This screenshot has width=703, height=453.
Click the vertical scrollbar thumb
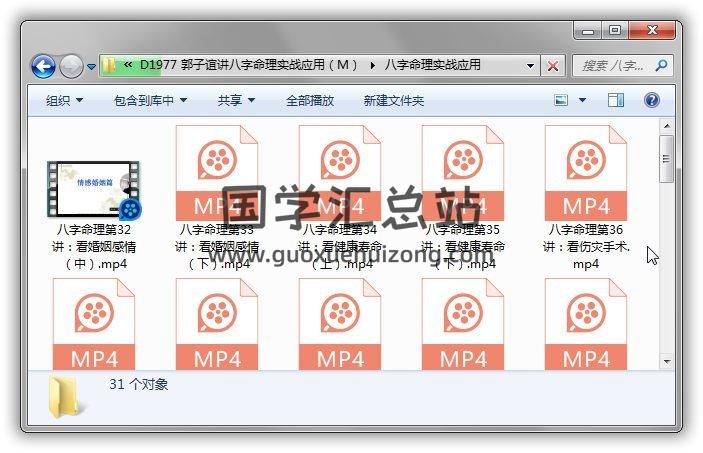(667, 158)
